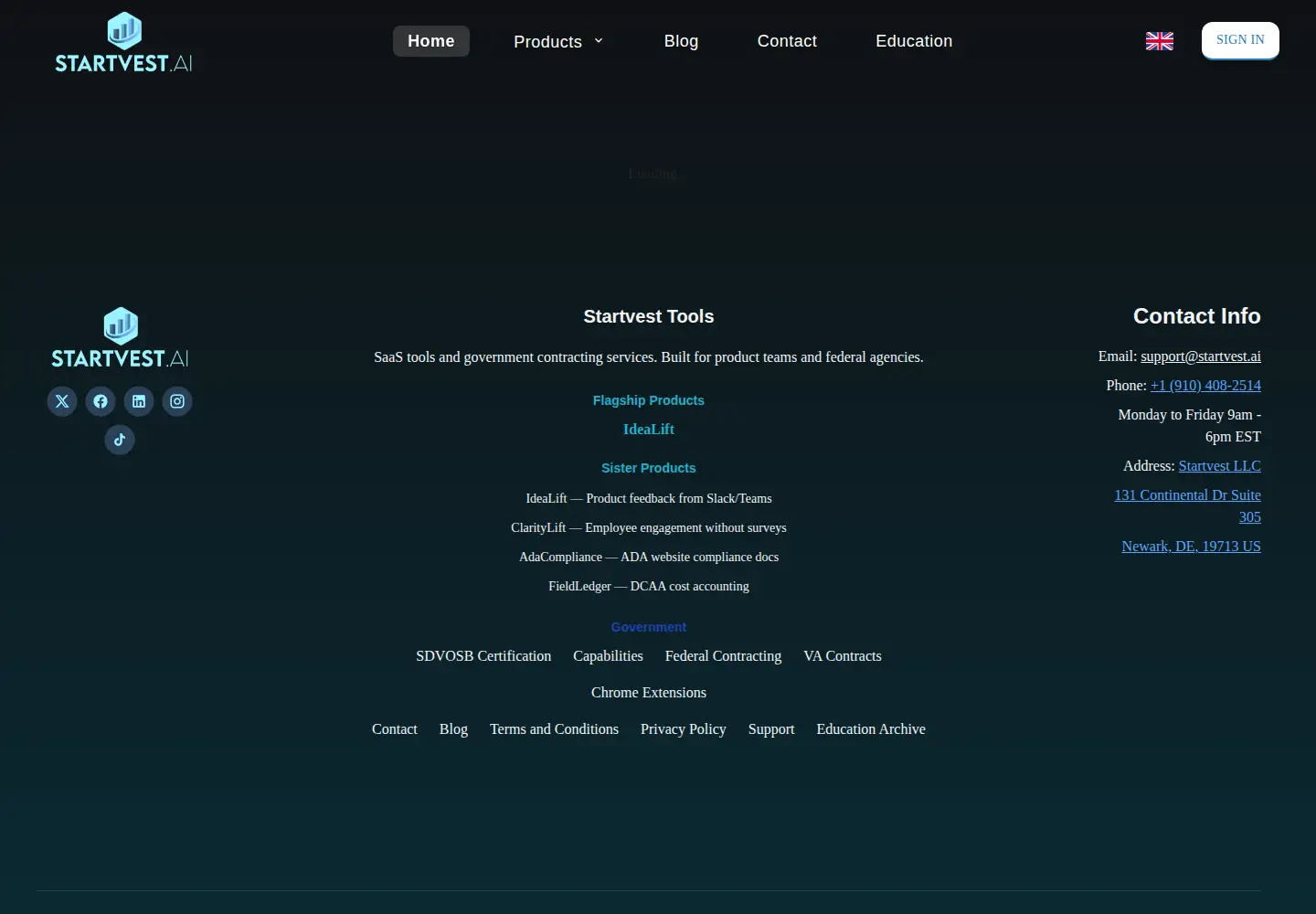
Task: Open Privacy Policy link
Action: pos(684,729)
